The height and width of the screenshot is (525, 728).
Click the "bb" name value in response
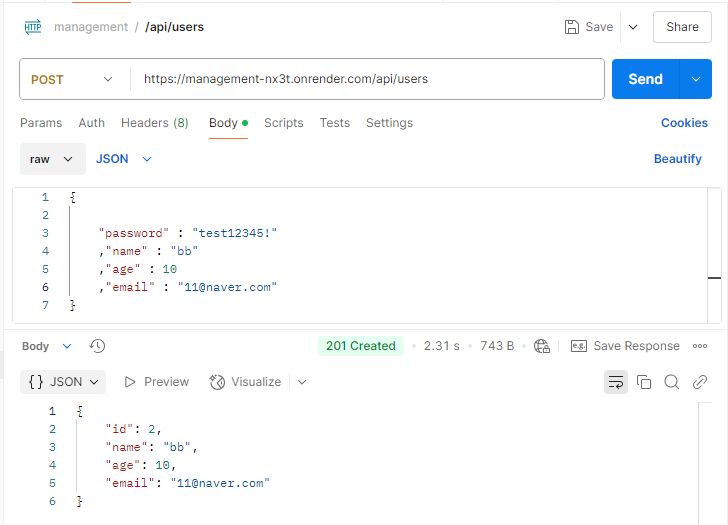tap(177, 447)
